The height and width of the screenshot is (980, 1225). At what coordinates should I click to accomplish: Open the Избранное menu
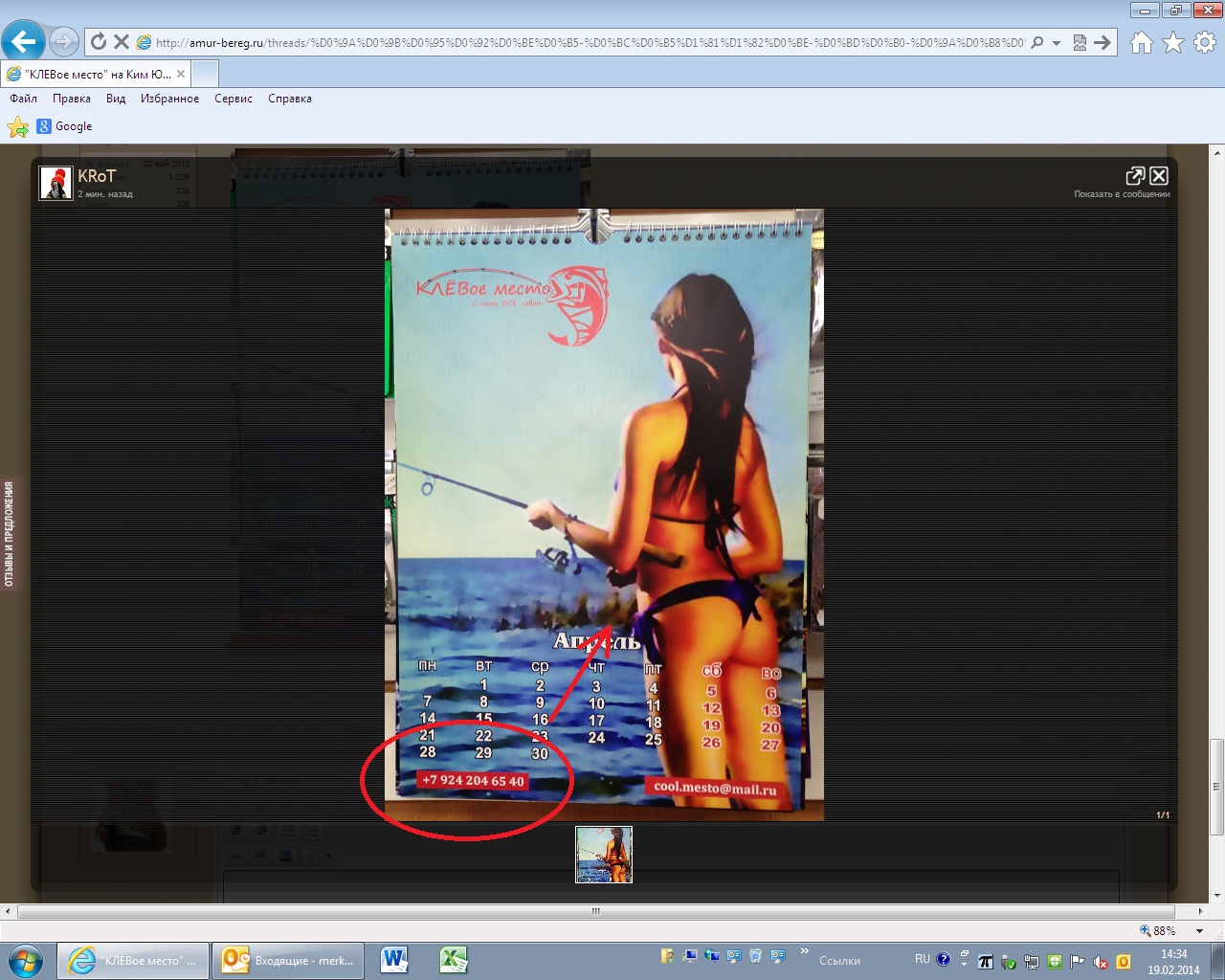click(x=169, y=99)
